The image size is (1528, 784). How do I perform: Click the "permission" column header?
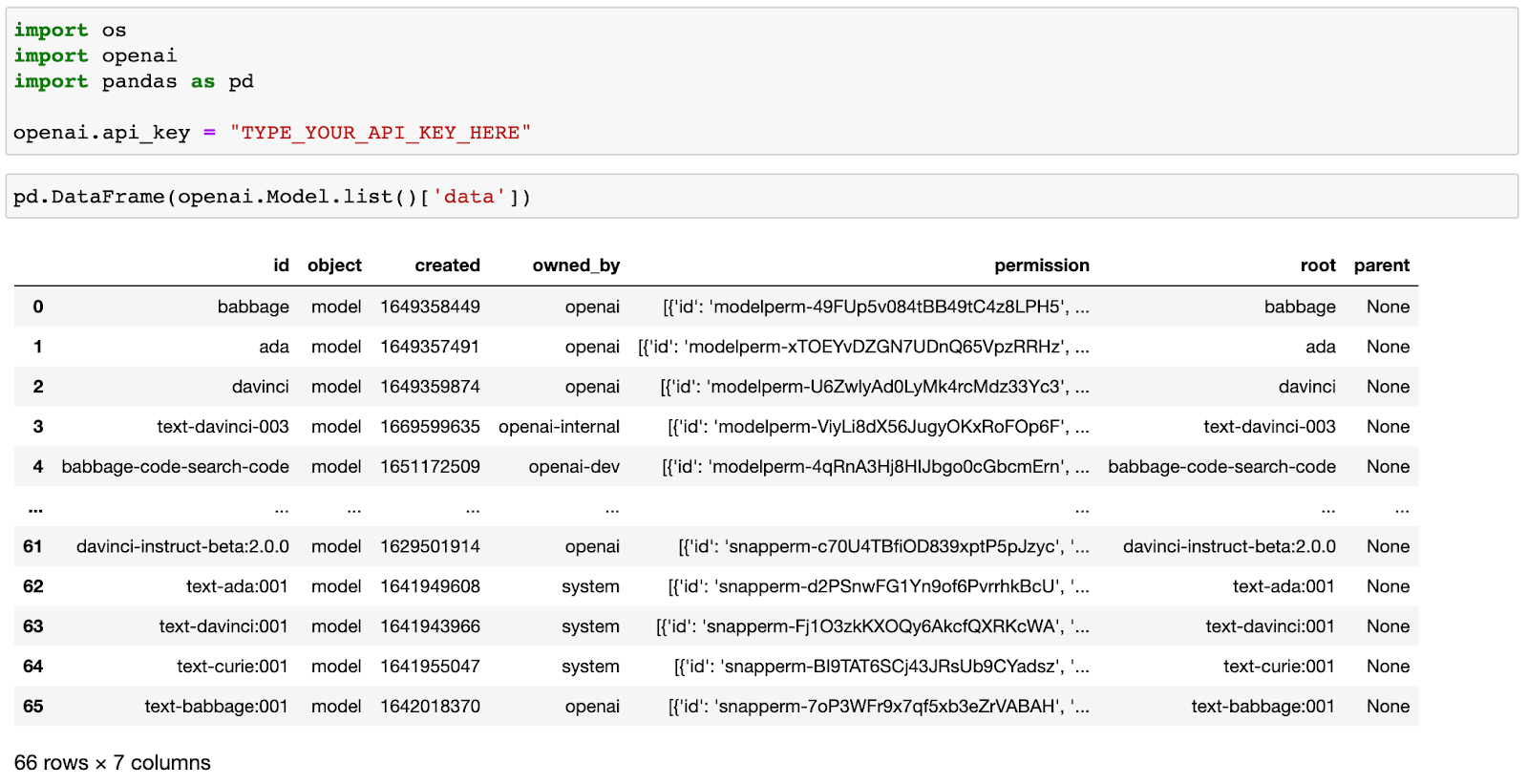point(1041,265)
